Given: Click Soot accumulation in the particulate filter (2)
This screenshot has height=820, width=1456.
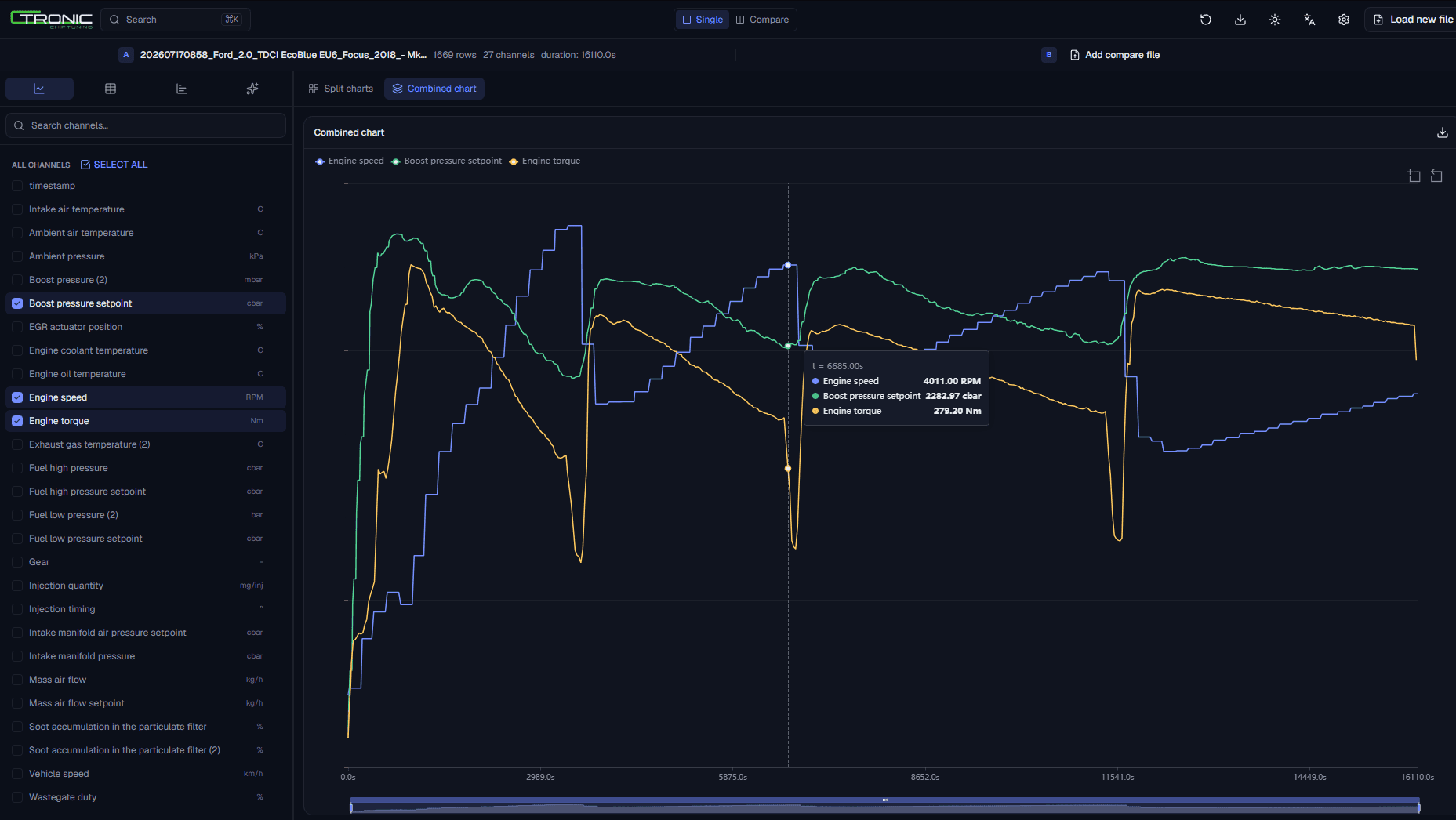Looking at the screenshot, I should click(x=125, y=750).
